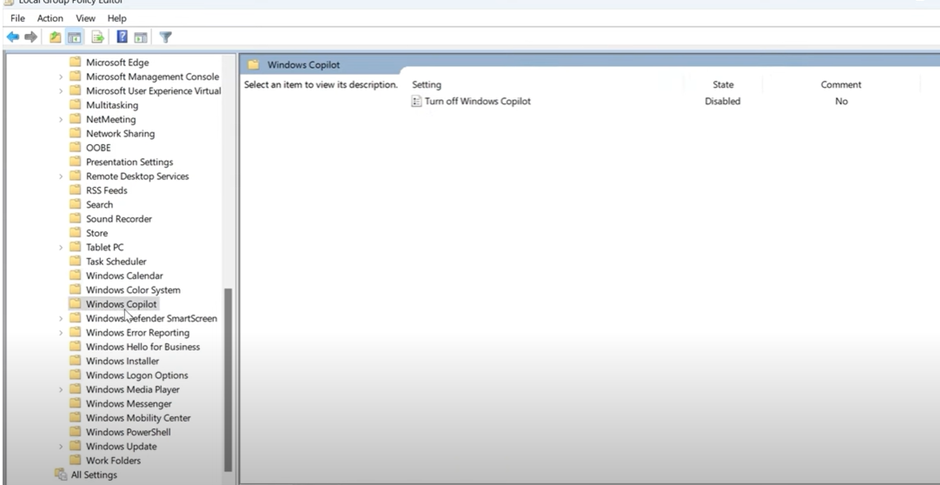Click the Filter funnel toolbar icon
Viewport: 940px width, 485px height.
(x=166, y=37)
